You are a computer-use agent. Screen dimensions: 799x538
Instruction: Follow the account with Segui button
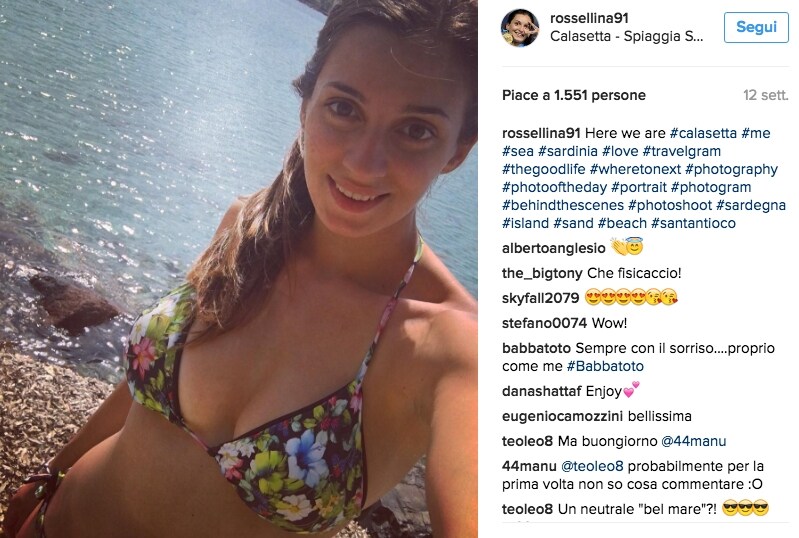[756, 27]
